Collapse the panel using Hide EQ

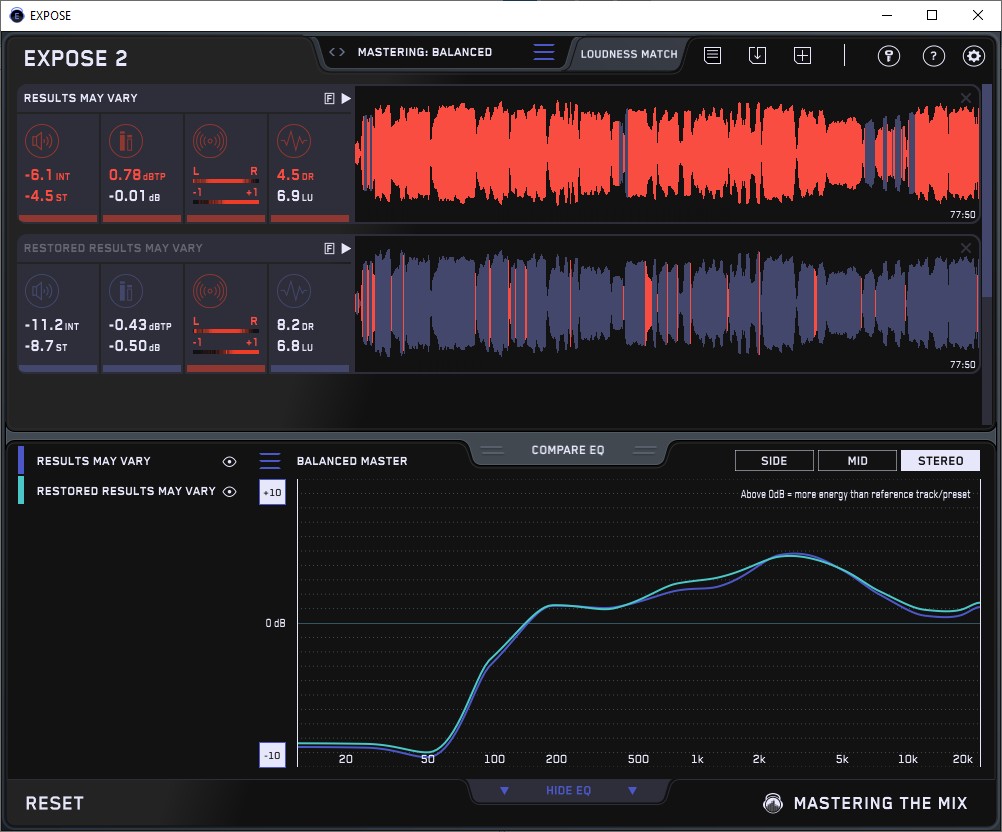point(567,791)
